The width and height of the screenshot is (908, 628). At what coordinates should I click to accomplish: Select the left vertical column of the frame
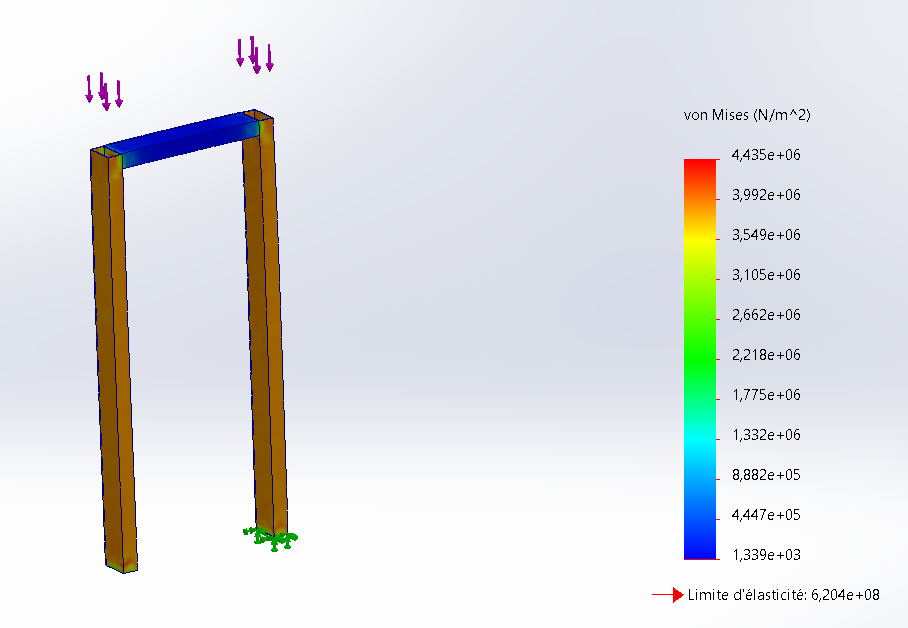(x=113, y=360)
